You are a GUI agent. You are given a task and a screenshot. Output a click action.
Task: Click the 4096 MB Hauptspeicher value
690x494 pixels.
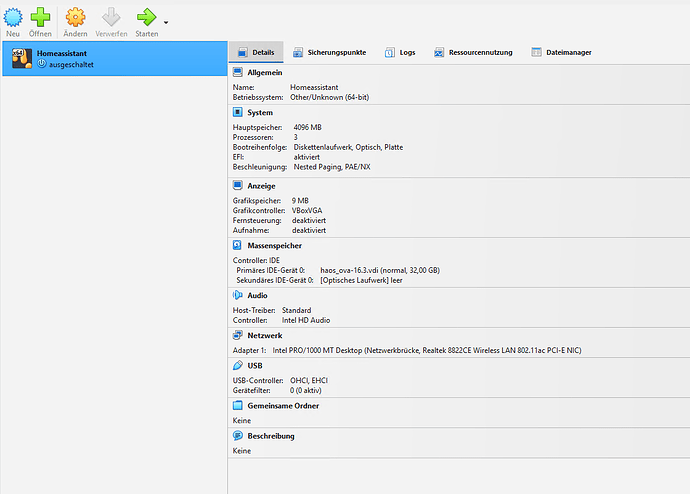click(x=307, y=127)
